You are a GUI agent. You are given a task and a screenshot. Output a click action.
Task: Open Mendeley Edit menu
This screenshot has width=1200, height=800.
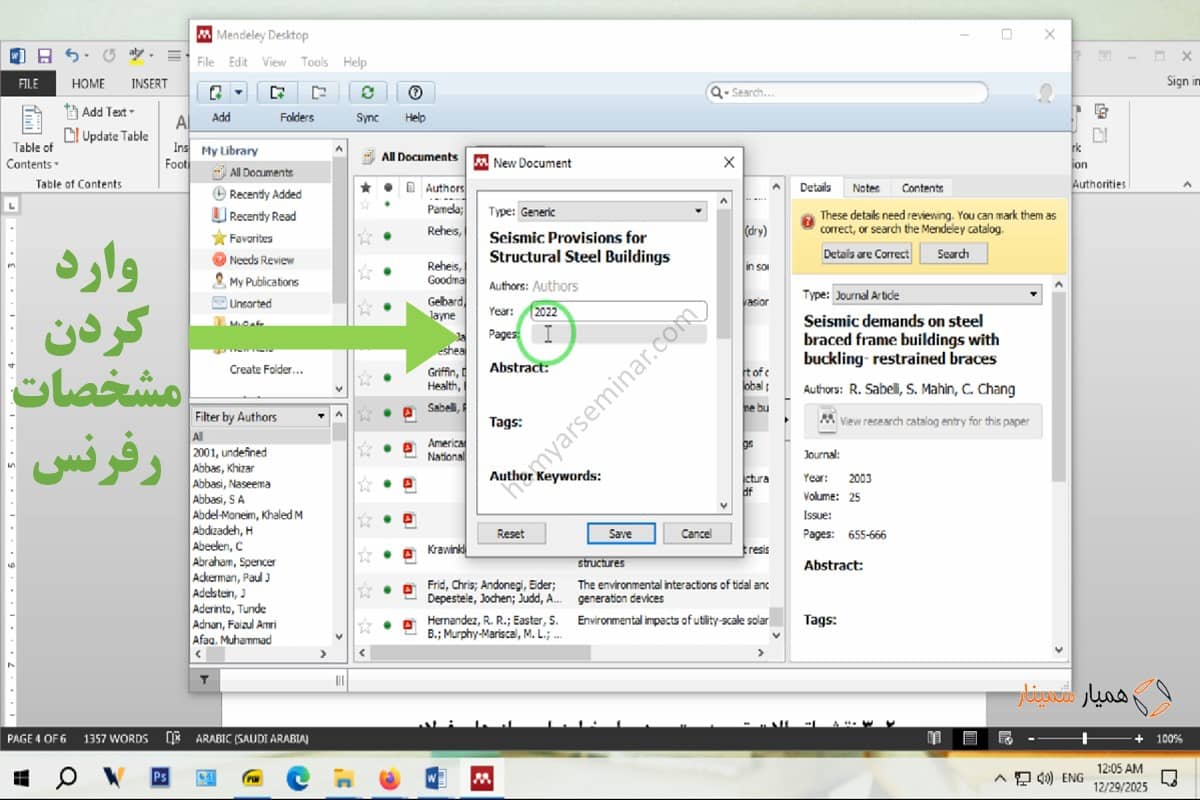(238, 62)
